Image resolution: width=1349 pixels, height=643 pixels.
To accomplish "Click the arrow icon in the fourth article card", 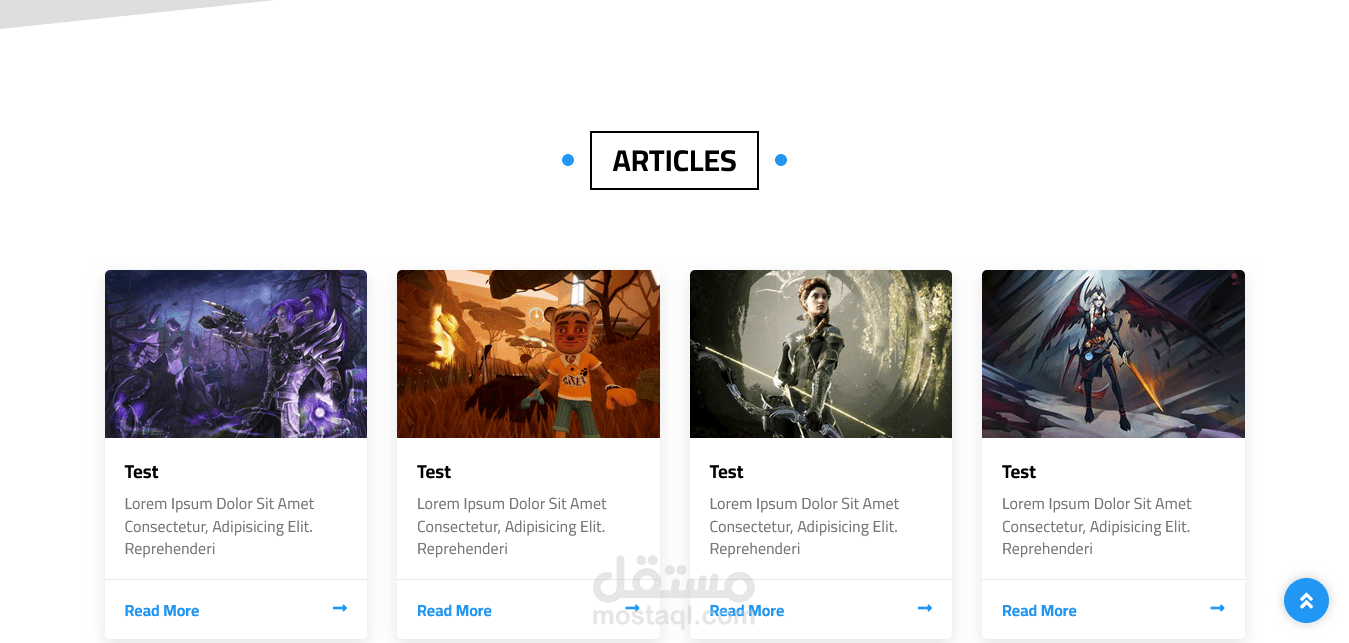I will 1217,608.
